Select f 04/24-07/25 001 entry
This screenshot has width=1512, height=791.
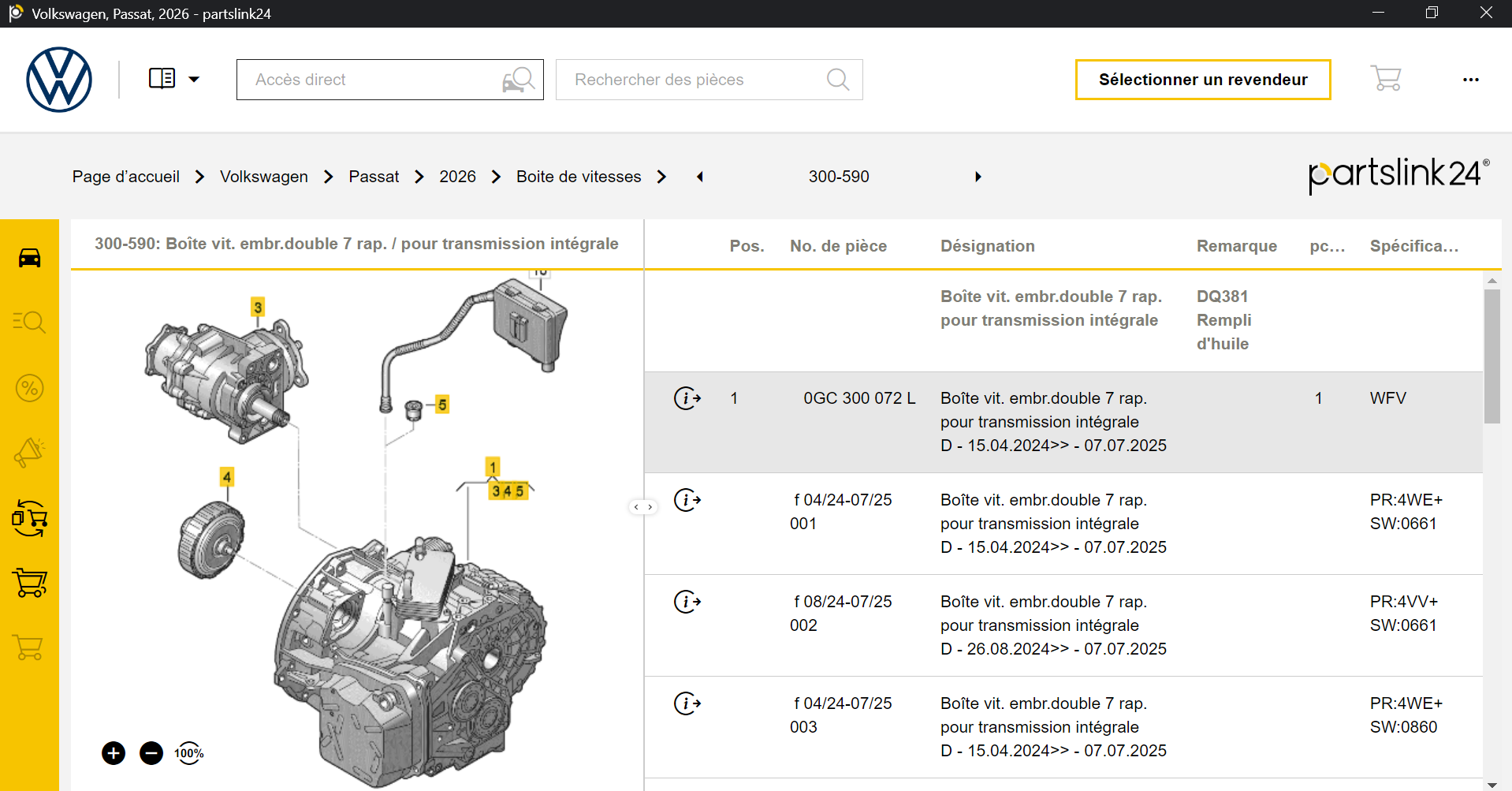point(841,512)
